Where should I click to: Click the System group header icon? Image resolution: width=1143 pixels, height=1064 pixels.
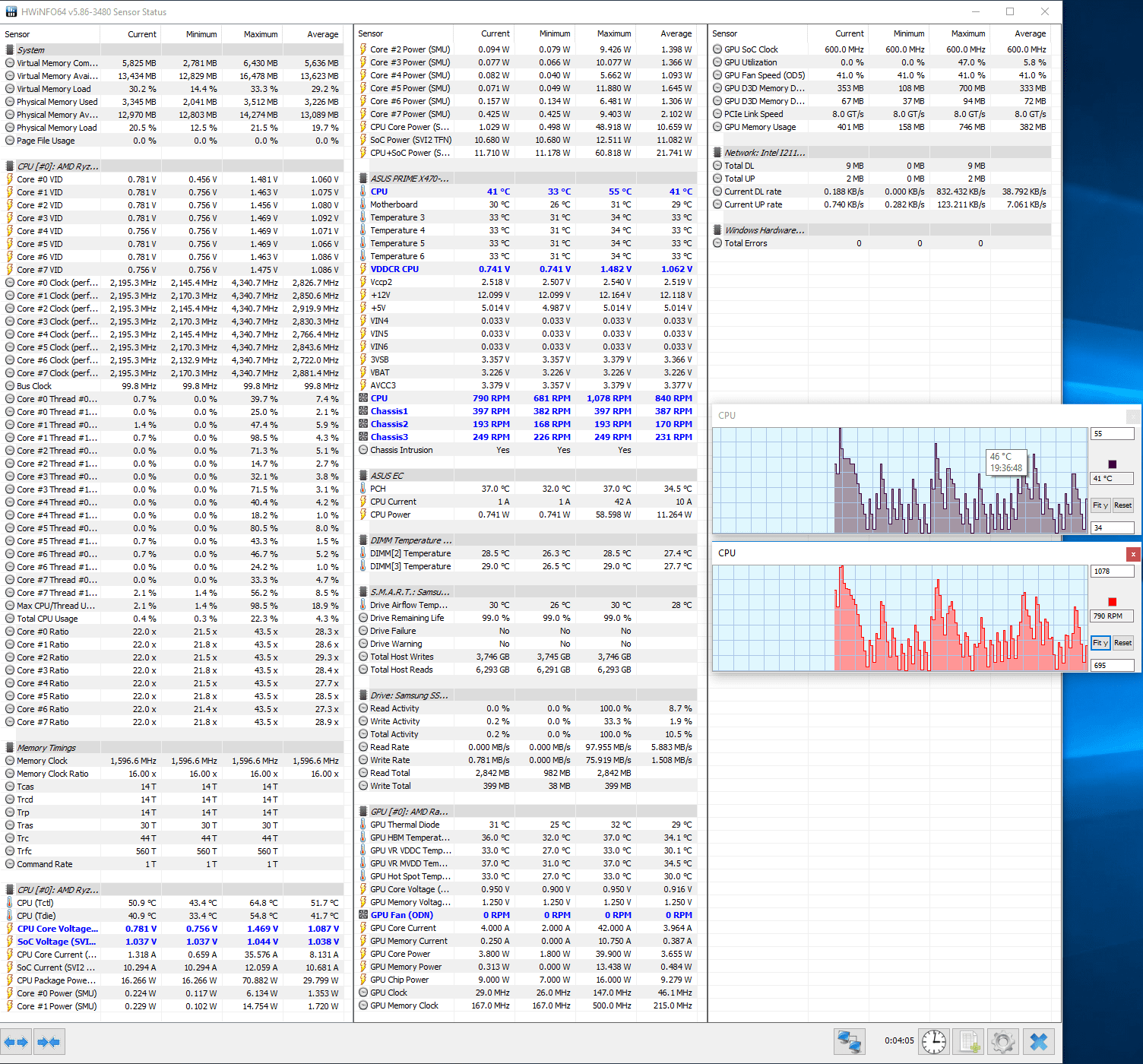pyautogui.click(x=10, y=50)
